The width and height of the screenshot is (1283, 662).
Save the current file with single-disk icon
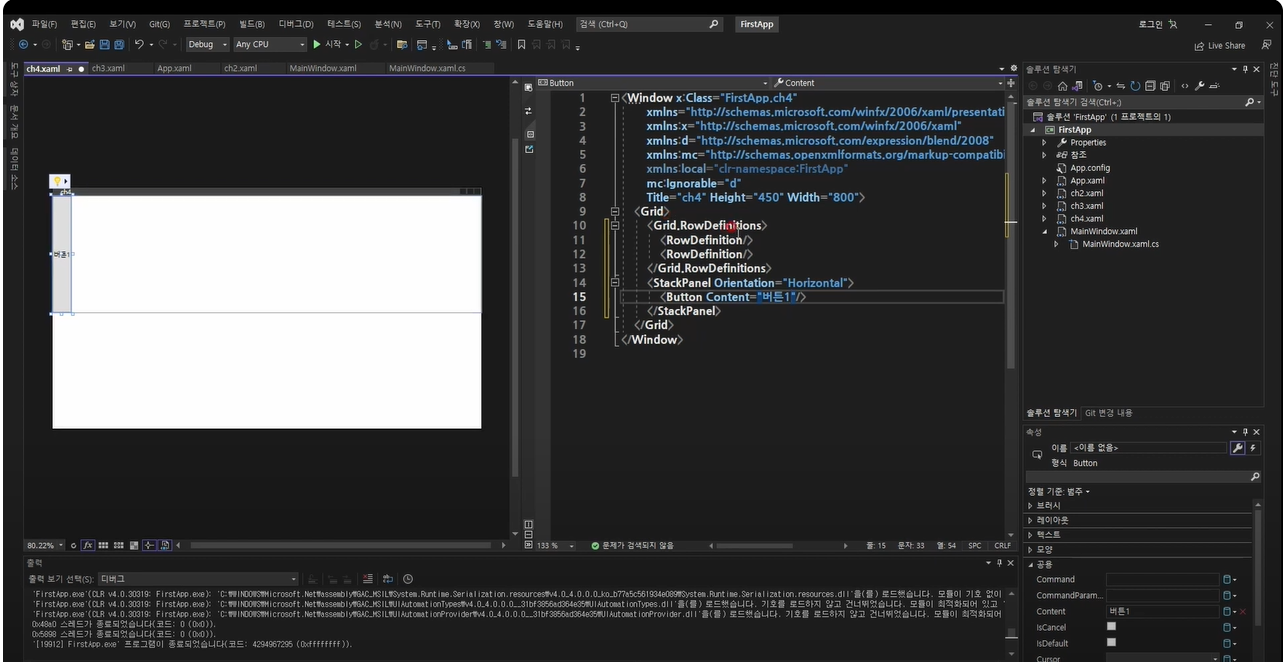tap(104, 44)
